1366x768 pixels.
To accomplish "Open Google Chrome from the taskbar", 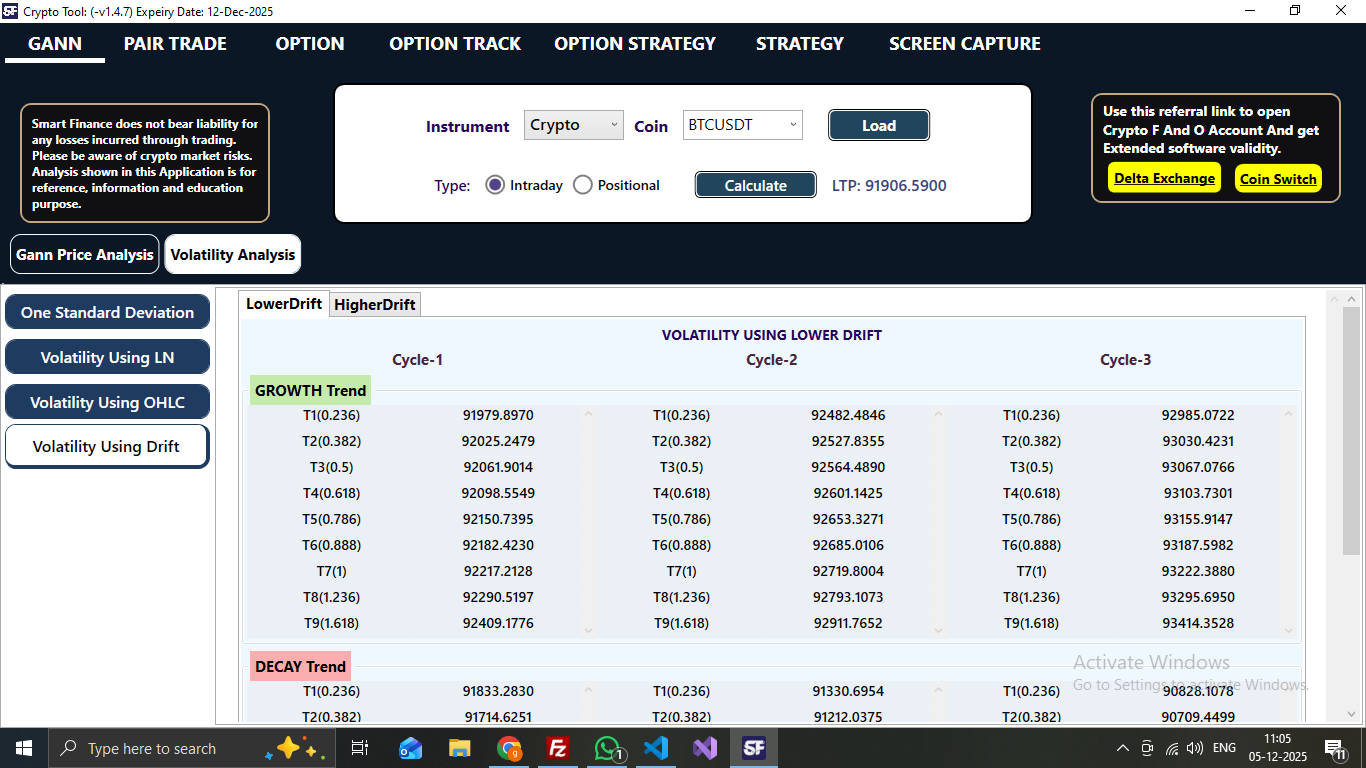I will click(509, 747).
